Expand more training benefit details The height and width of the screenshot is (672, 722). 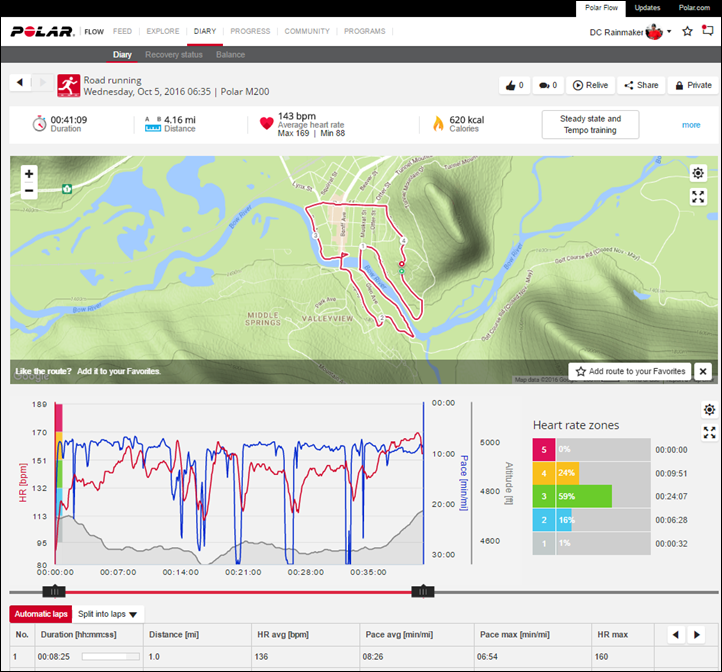point(691,125)
